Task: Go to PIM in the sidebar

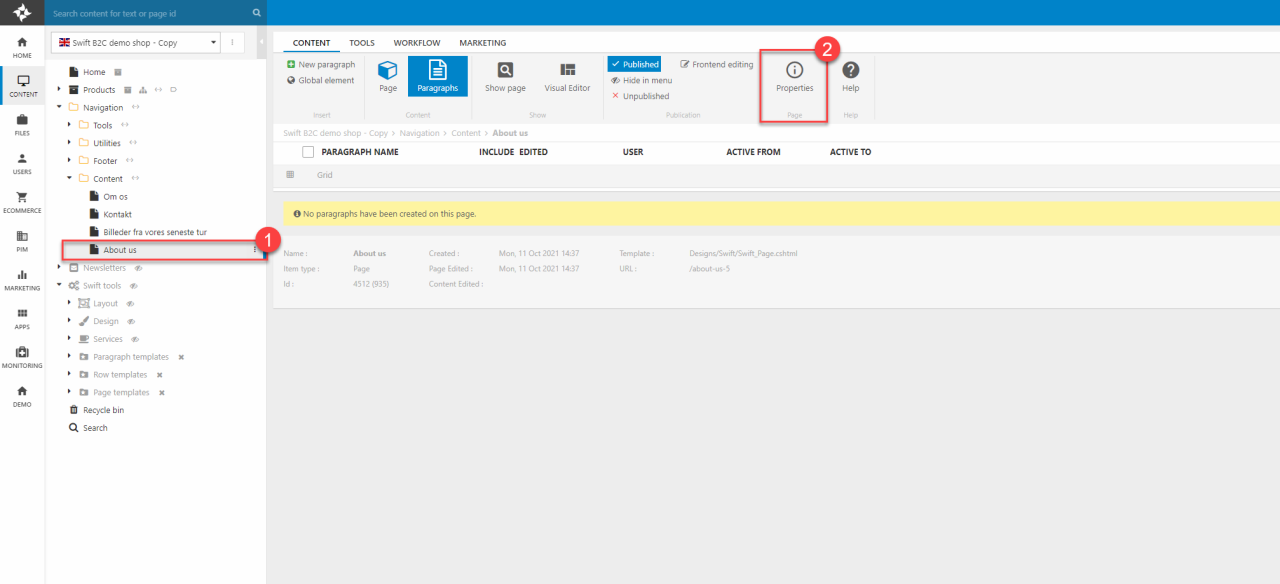Action: pyautogui.click(x=21, y=241)
